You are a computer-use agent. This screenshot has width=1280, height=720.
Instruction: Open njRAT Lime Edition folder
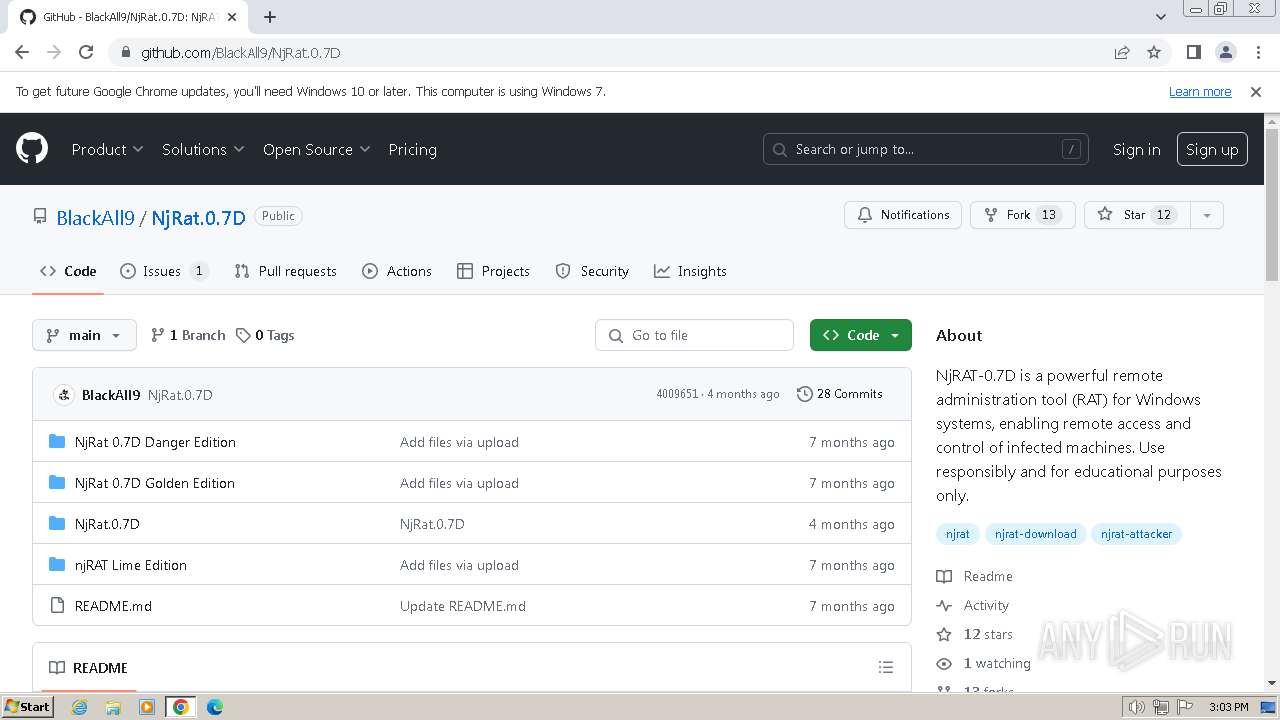(x=131, y=565)
